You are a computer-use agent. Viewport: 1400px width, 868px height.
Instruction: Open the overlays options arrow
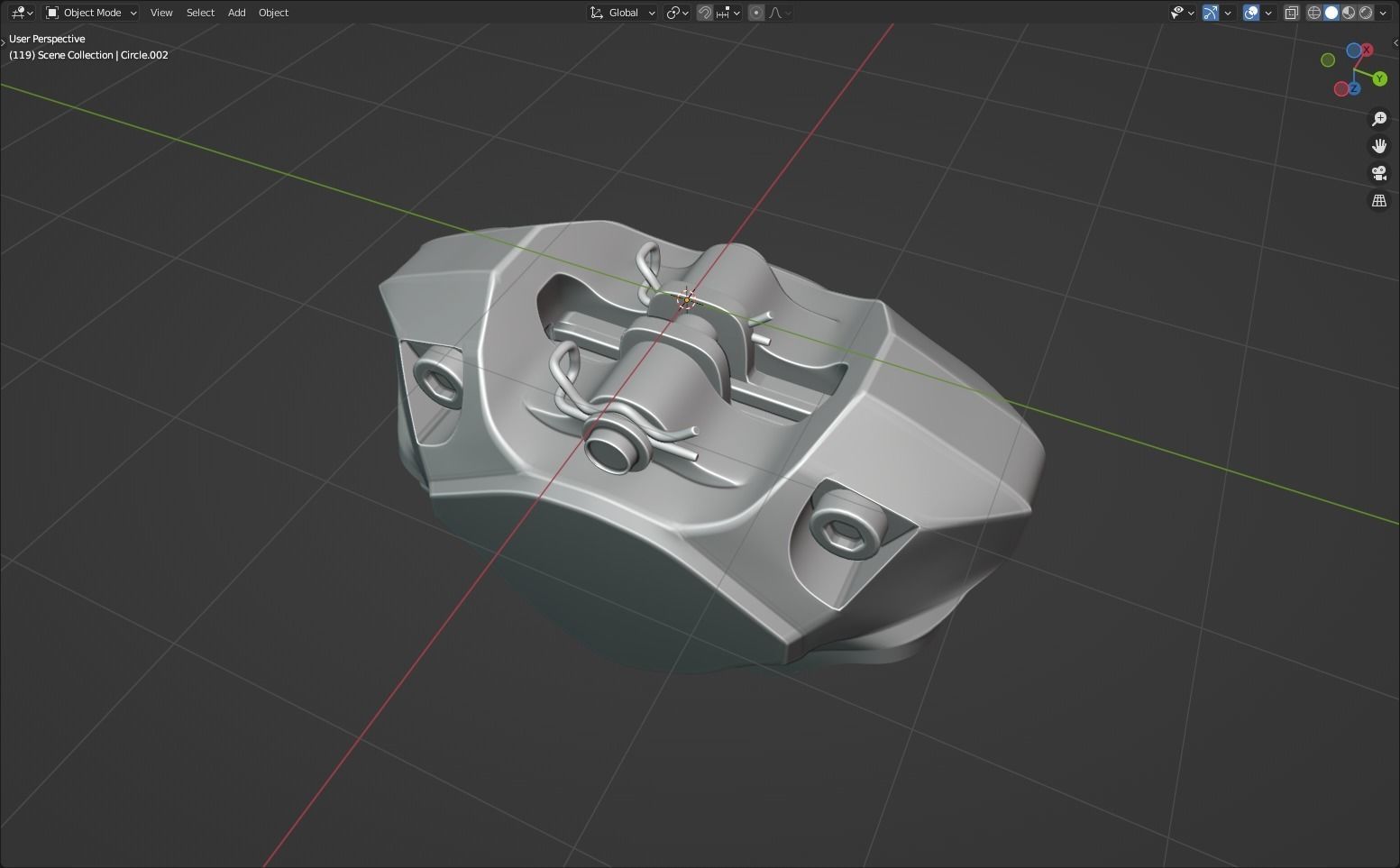pos(1268,13)
